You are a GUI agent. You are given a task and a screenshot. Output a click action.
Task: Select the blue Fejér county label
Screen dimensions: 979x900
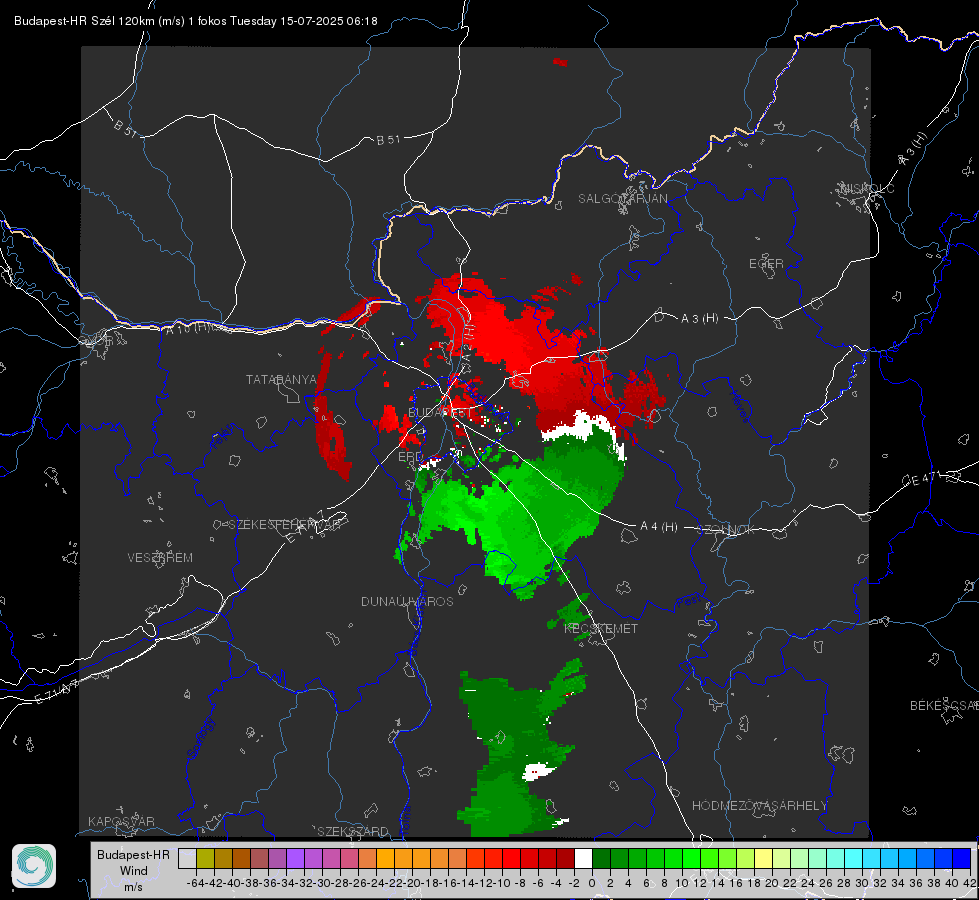222,435
